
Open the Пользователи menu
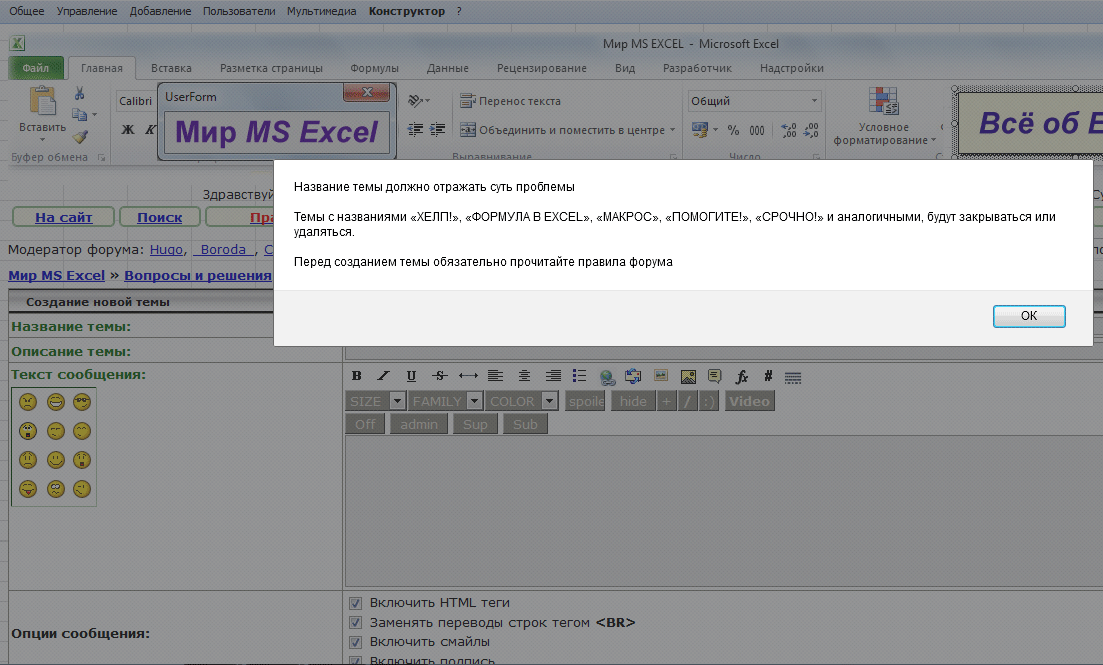(239, 11)
